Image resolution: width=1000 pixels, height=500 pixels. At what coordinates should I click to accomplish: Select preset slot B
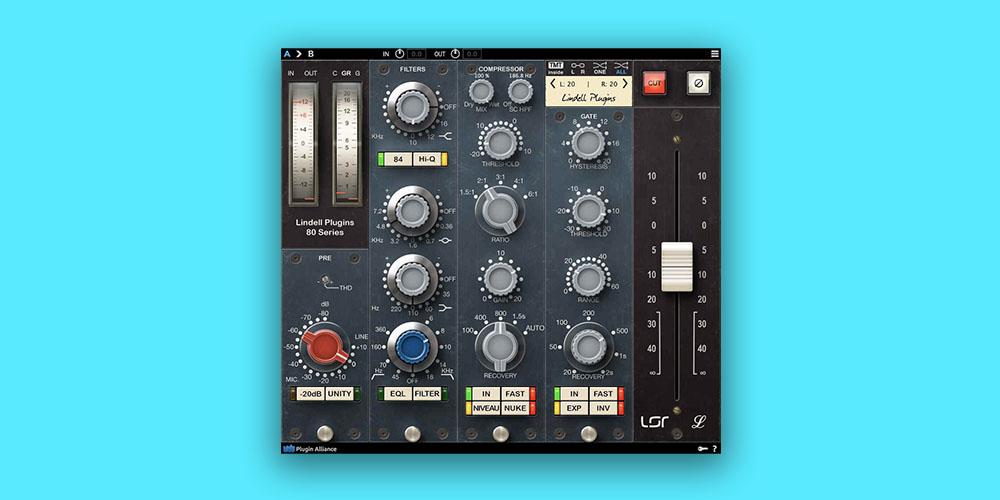pos(311,54)
